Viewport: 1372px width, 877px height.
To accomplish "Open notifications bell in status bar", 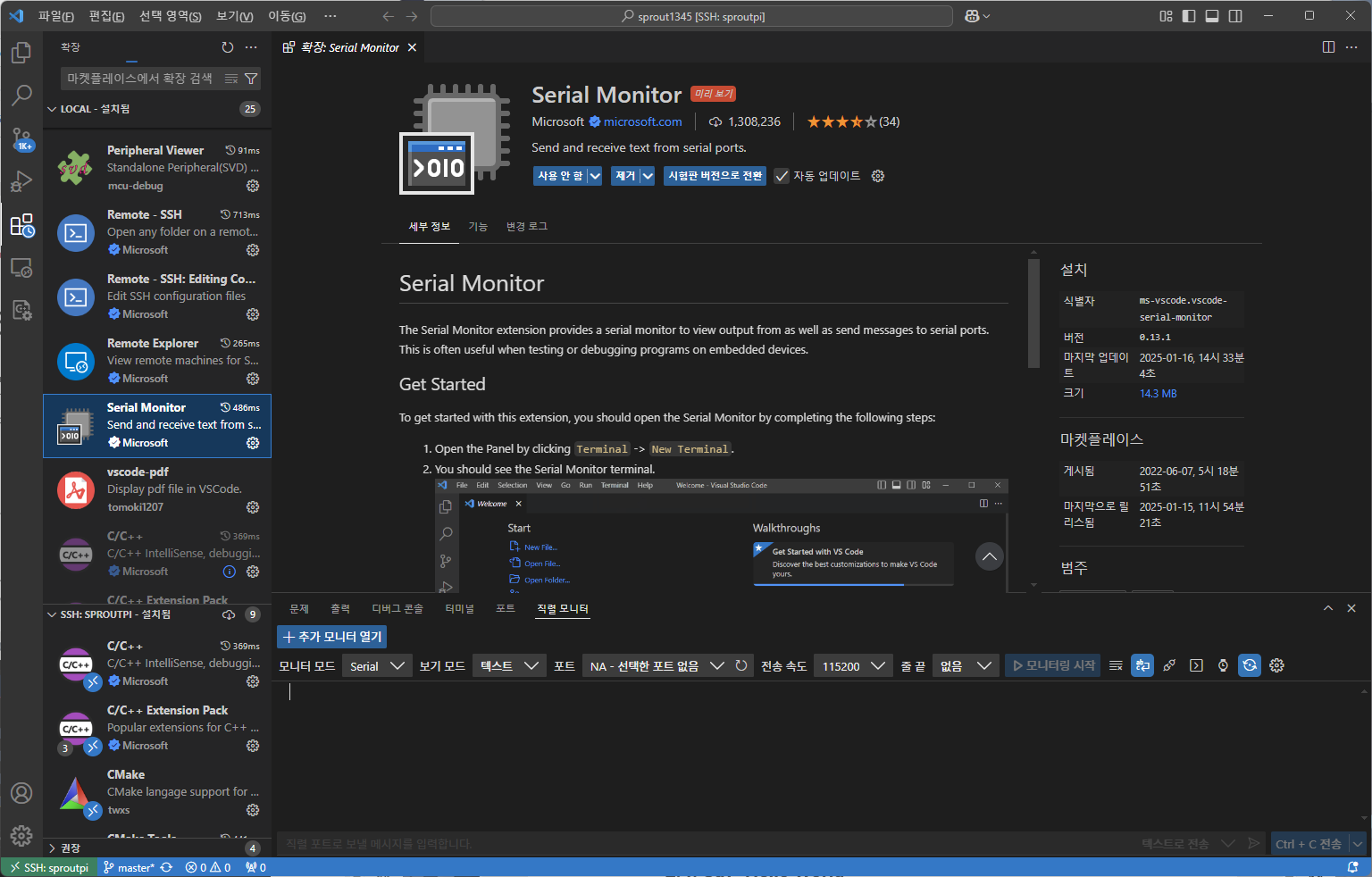I will [1353, 867].
